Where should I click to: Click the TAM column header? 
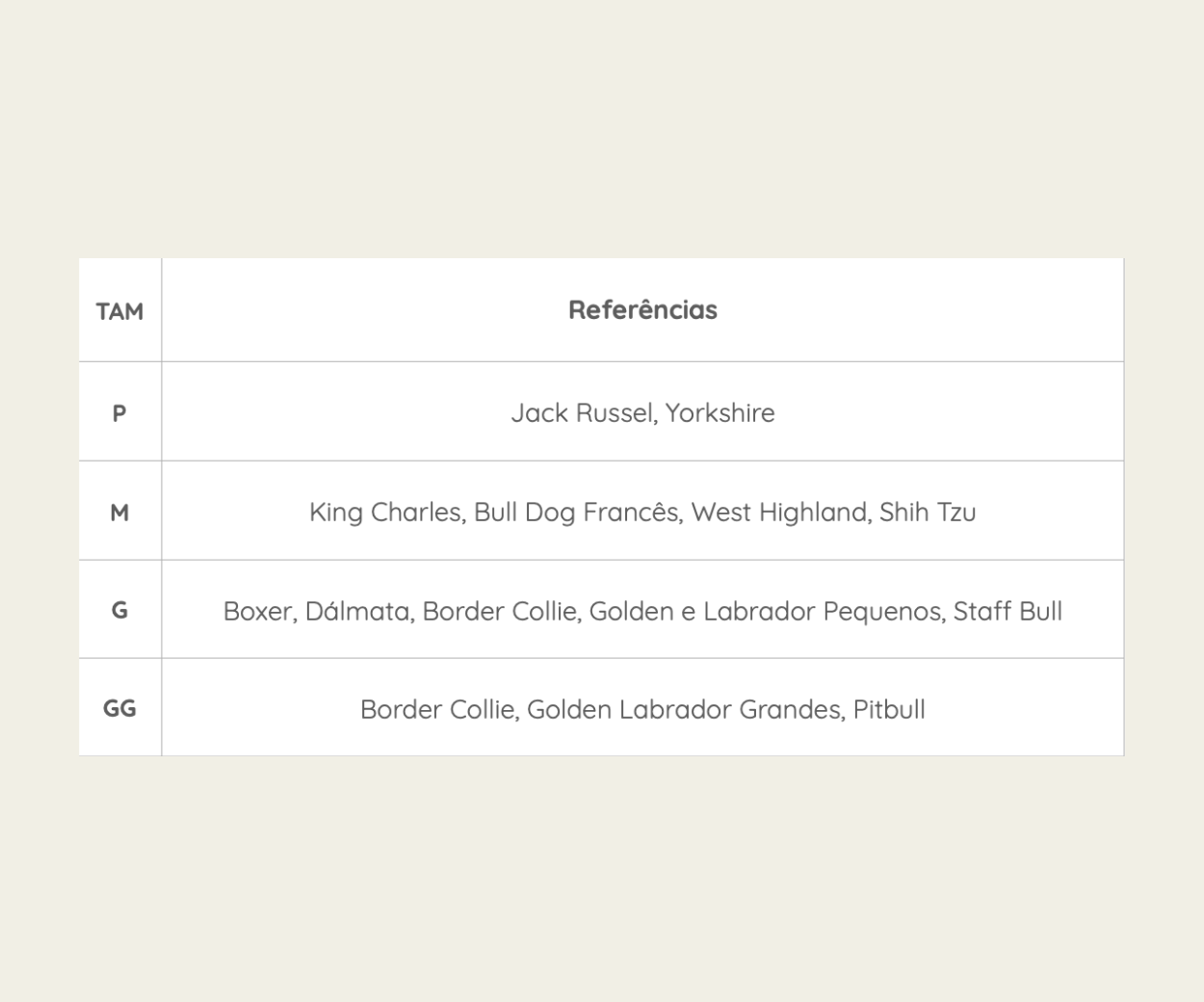119,311
